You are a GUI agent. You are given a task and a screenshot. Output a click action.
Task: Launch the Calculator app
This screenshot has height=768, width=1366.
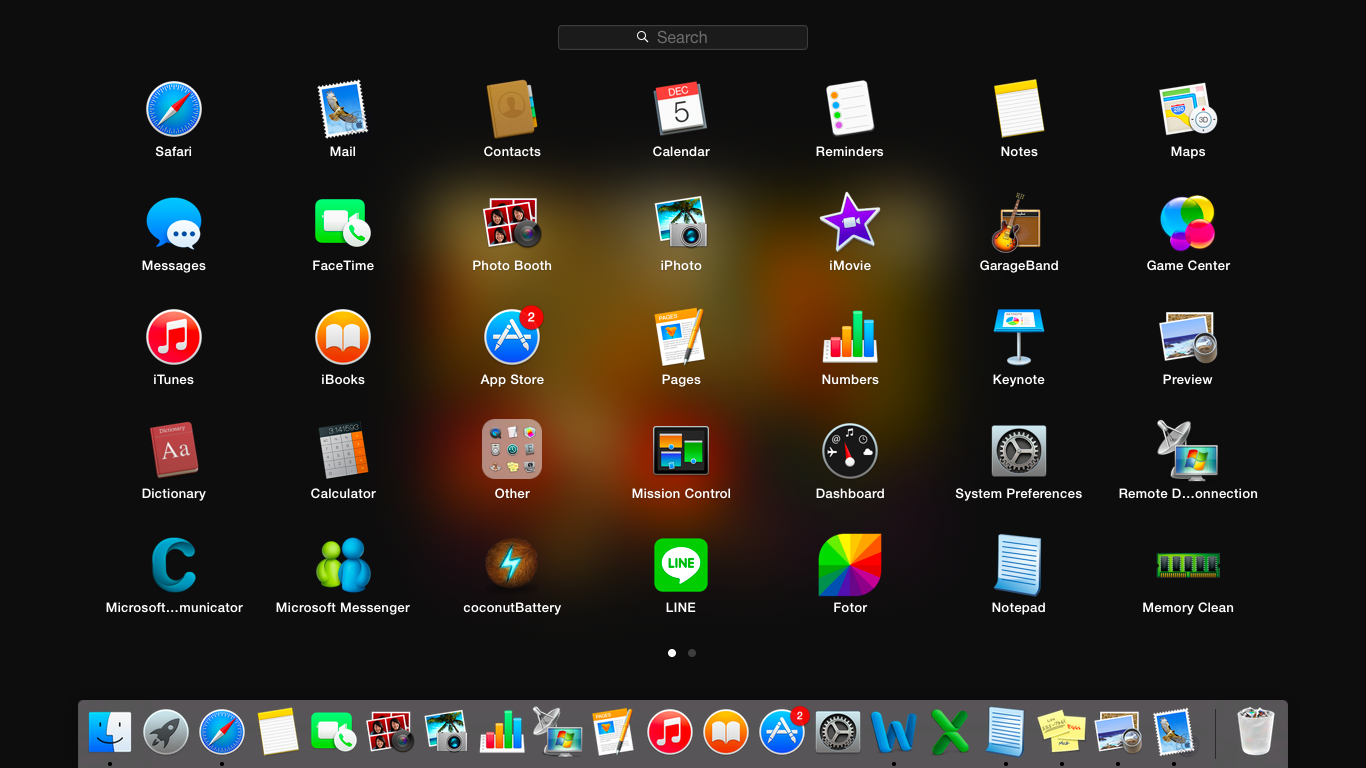343,451
